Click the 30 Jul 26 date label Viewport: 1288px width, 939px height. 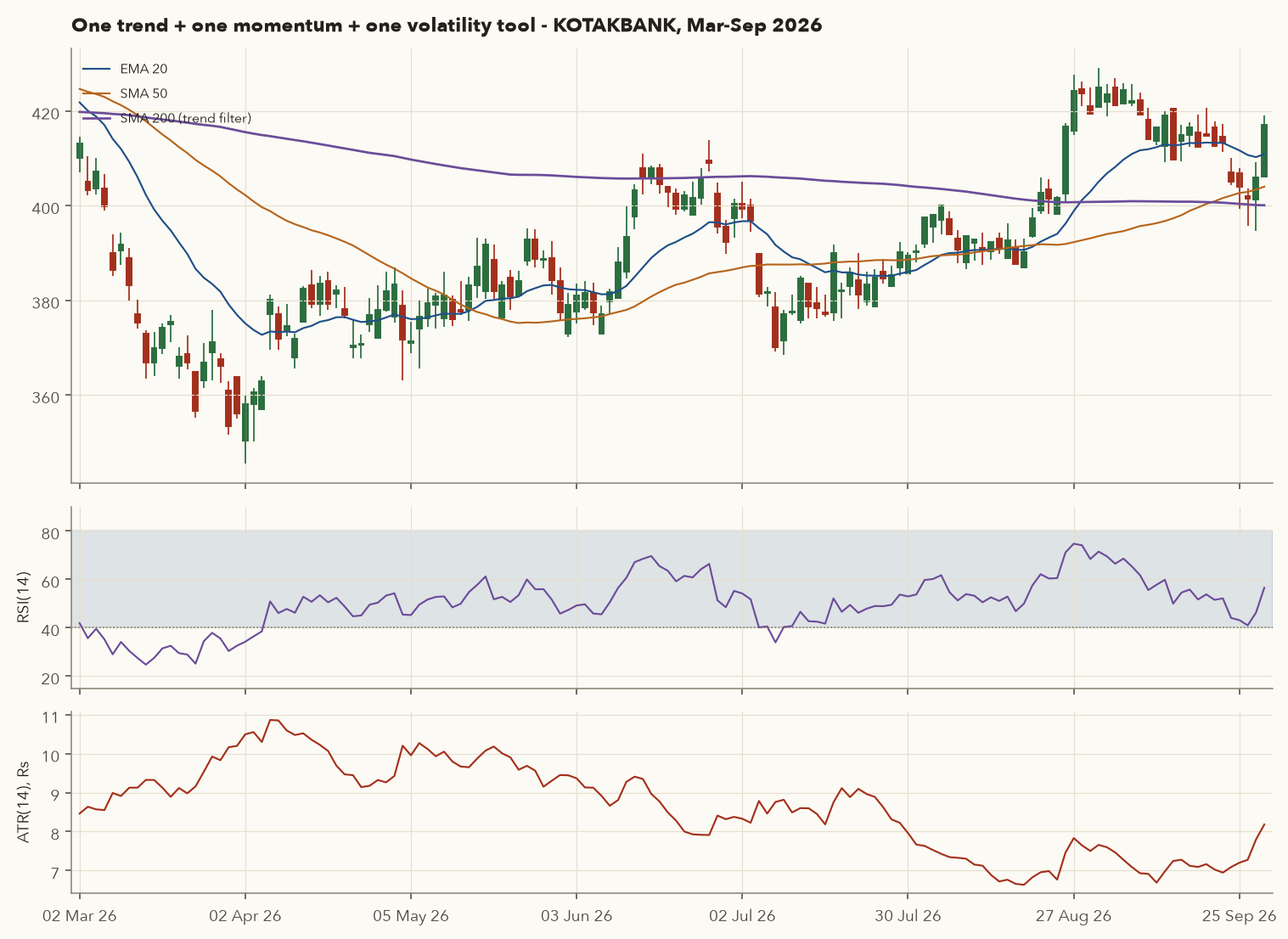(x=908, y=916)
